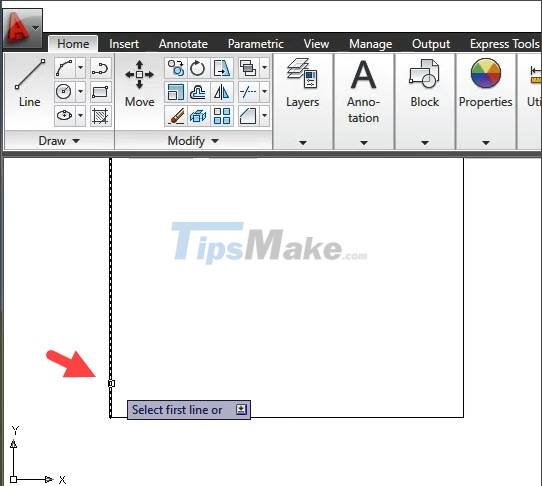Open the draw order dropdown arrow
The image size is (542, 486).
tap(264, 68)
